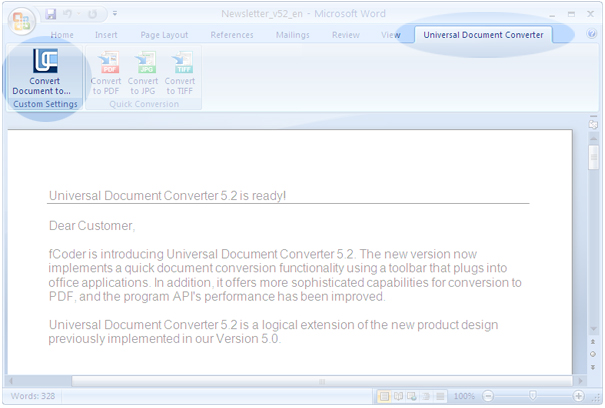Click the 100% zoom level button
This screenshot has height=408, width=605.
click(464, 396)
